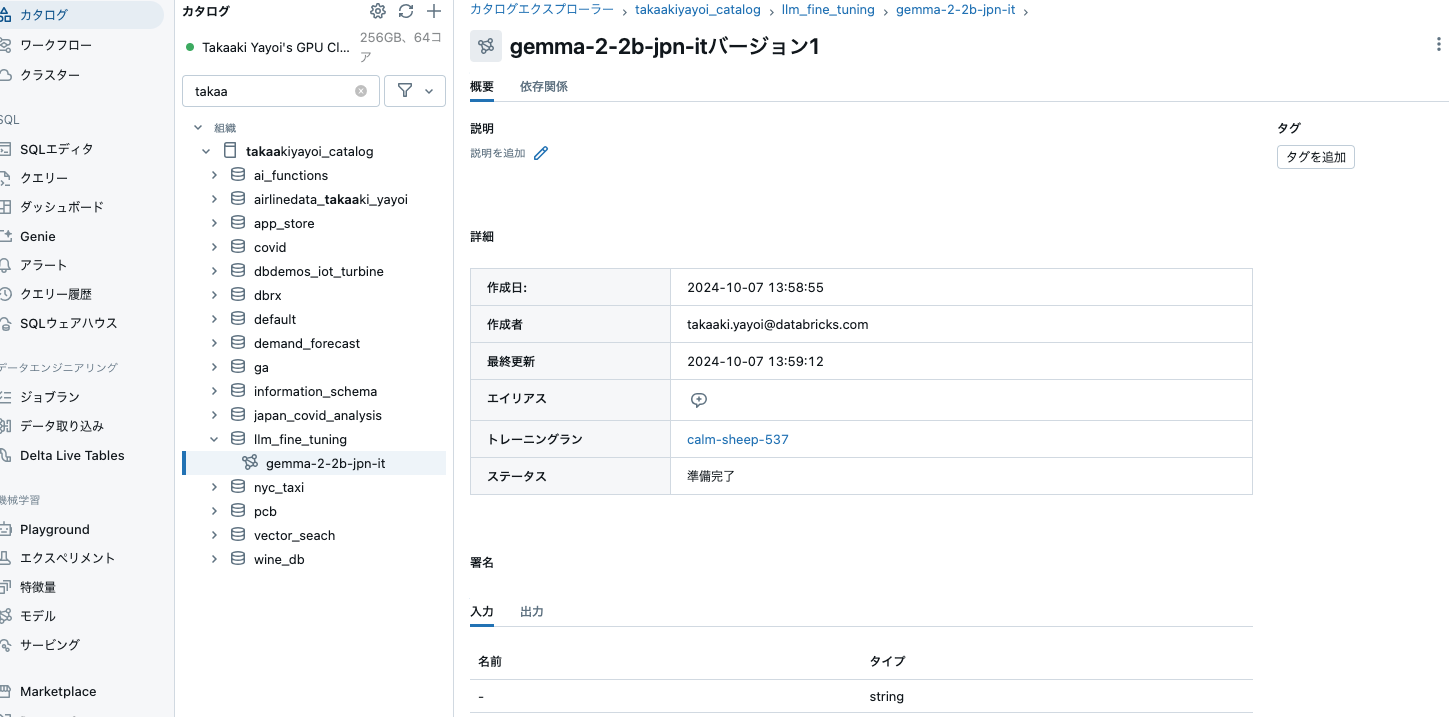This screenshot has height=717, width=1449.
Task: Clear the takaa search text
Action: tap(361, 91)
